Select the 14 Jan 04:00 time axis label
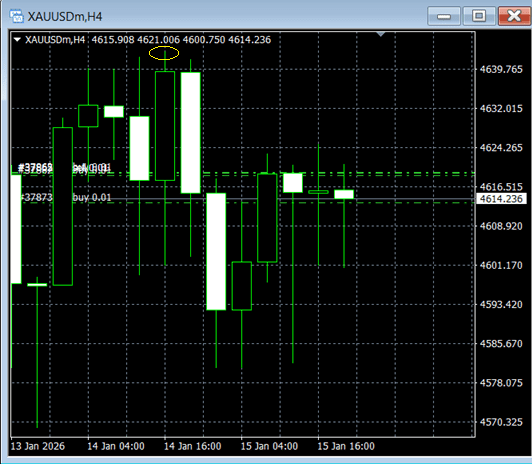The width and height of the screenshot is (532, 465). (116, 446)
